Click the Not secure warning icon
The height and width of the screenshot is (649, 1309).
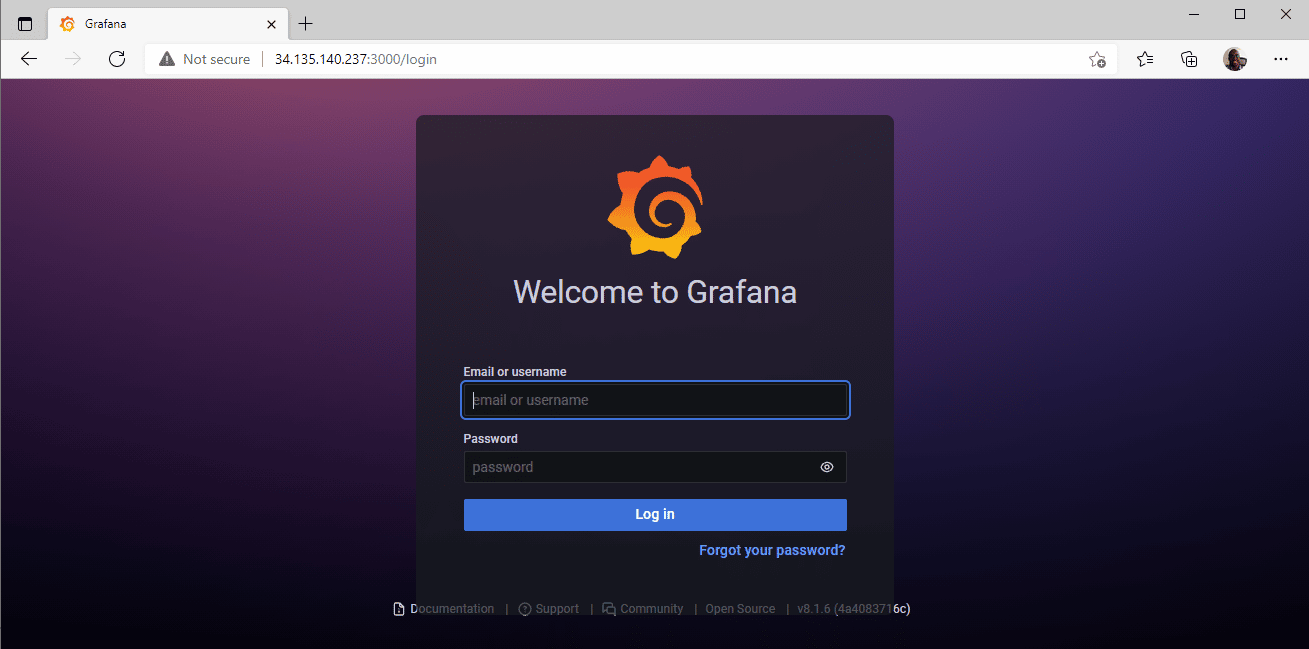(x=167, y=59)
